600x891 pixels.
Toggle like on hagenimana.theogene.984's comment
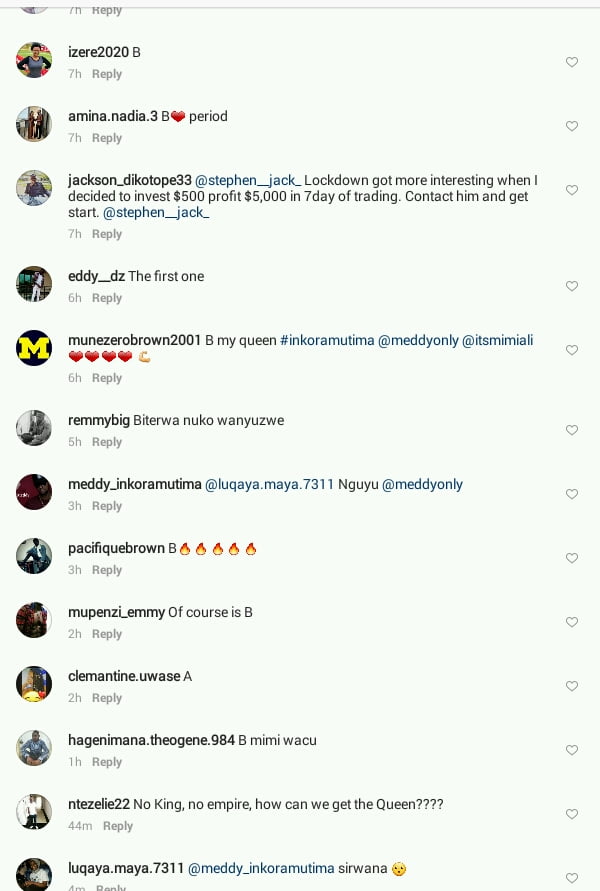pos(572,750)
